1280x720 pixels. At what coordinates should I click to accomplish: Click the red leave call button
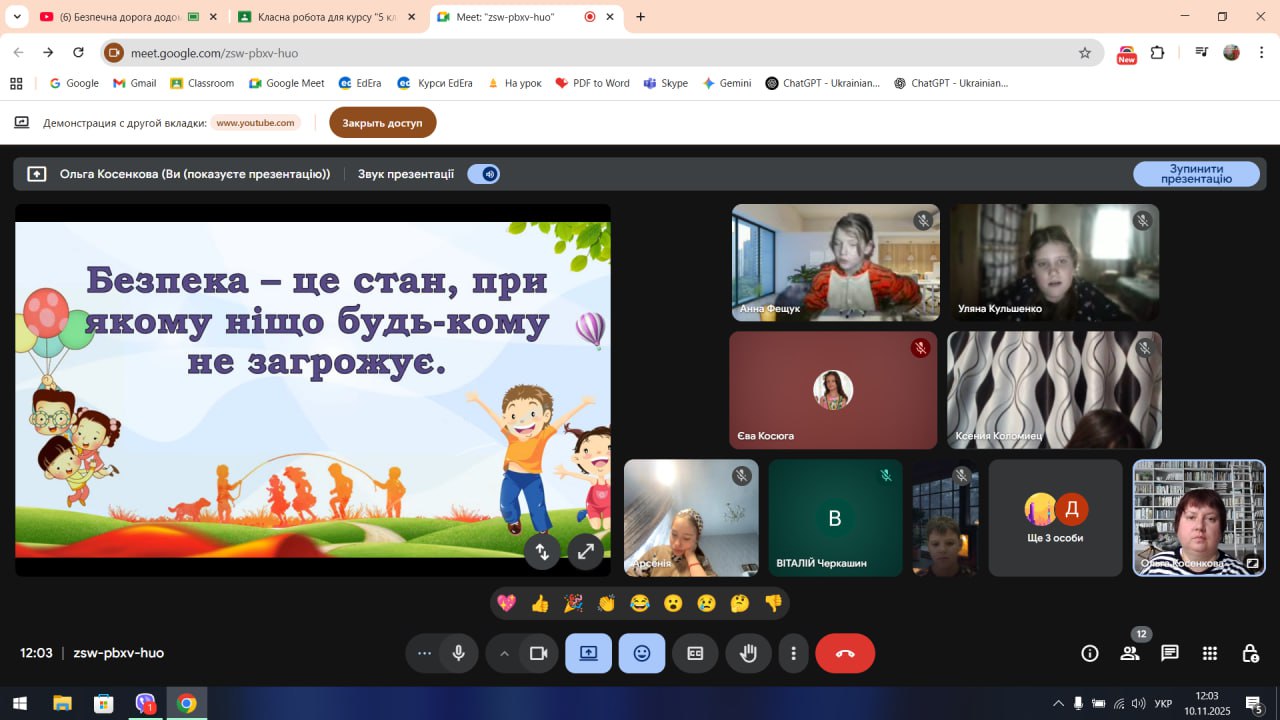tap(845, 653)
